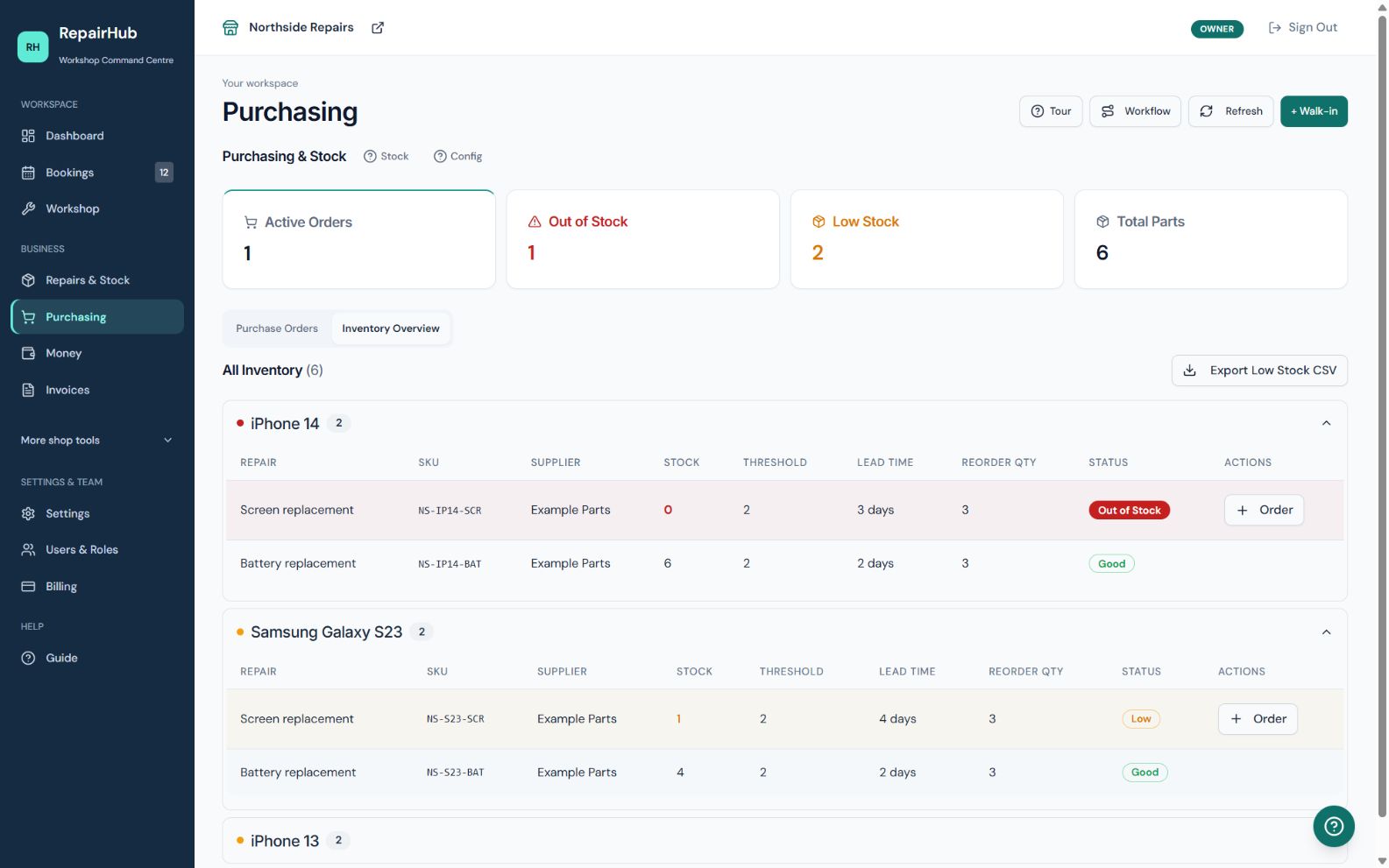The image size is (1389, 868).
Task: Click the Northside Repairs shop icon
Action: 230,28
